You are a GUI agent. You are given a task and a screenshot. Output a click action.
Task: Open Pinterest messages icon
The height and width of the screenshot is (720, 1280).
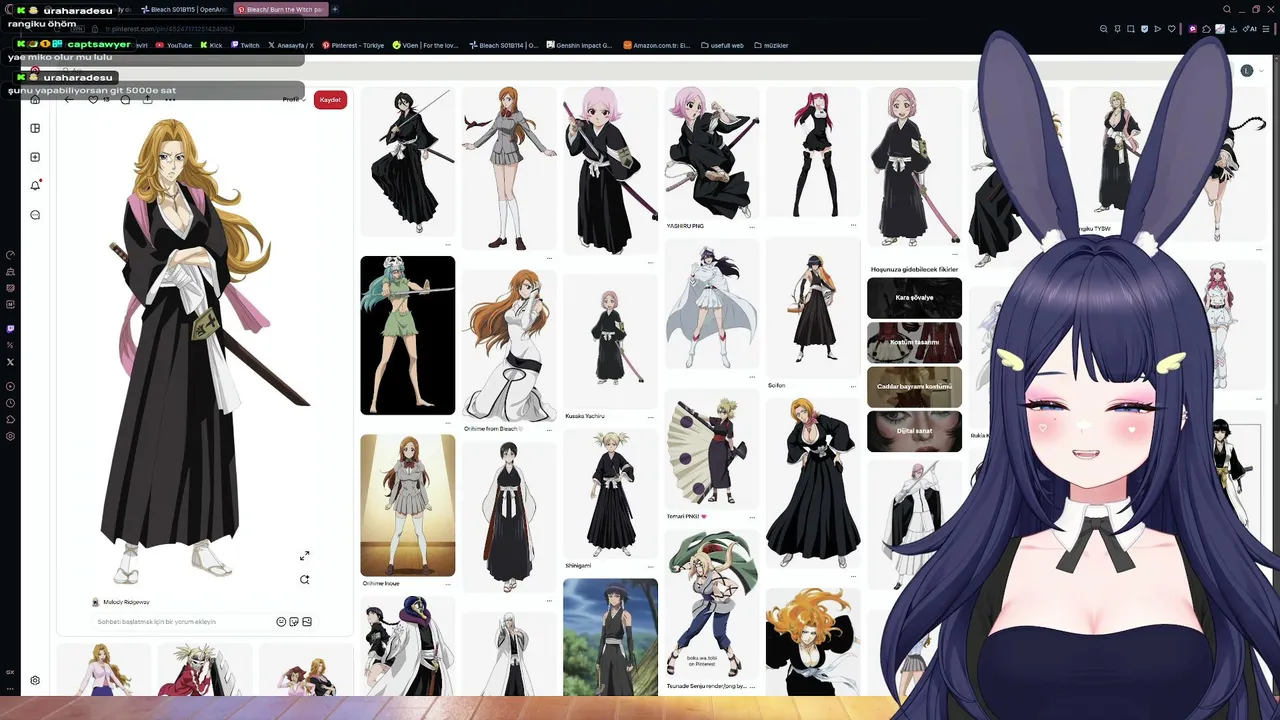click(x=35, y=215)
